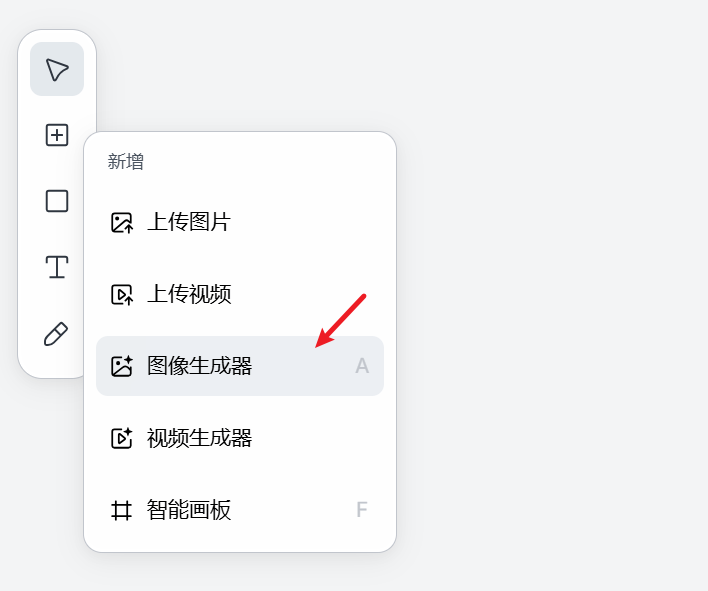The image size is (708, 591).
Task: Click the red arrow annotation
Action: pos(341,320)
